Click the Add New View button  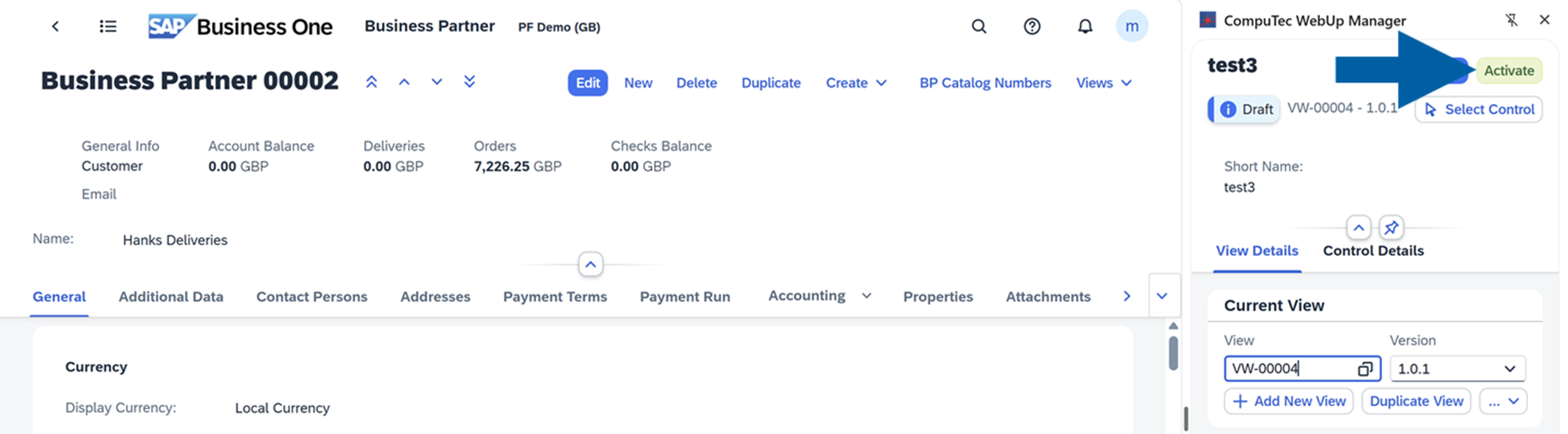point(1288,401)
